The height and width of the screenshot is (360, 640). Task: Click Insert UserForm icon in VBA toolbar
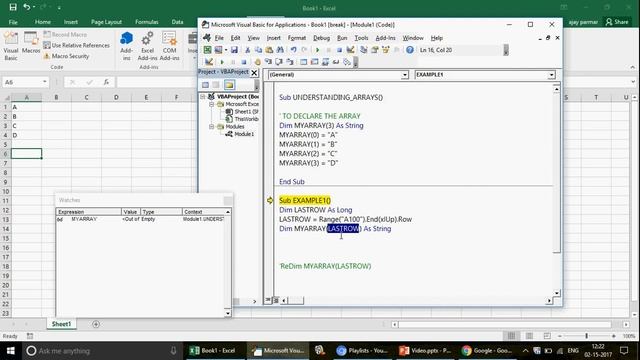click(x=218, y=50)
